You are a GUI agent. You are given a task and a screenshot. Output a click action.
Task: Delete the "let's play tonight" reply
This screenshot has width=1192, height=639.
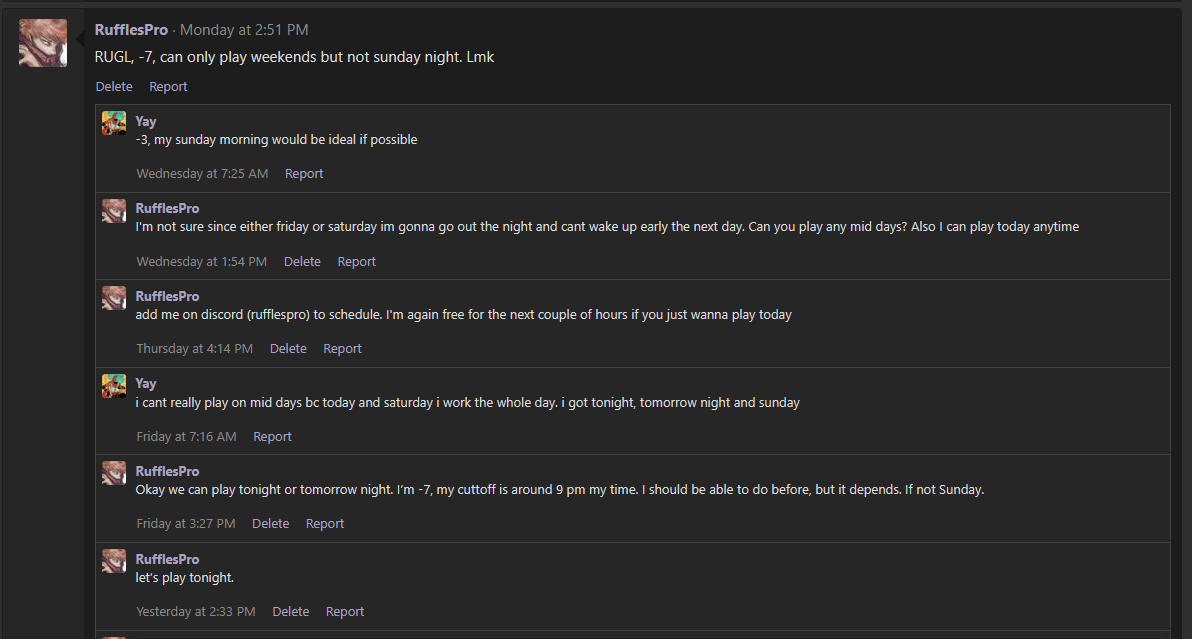291,612
